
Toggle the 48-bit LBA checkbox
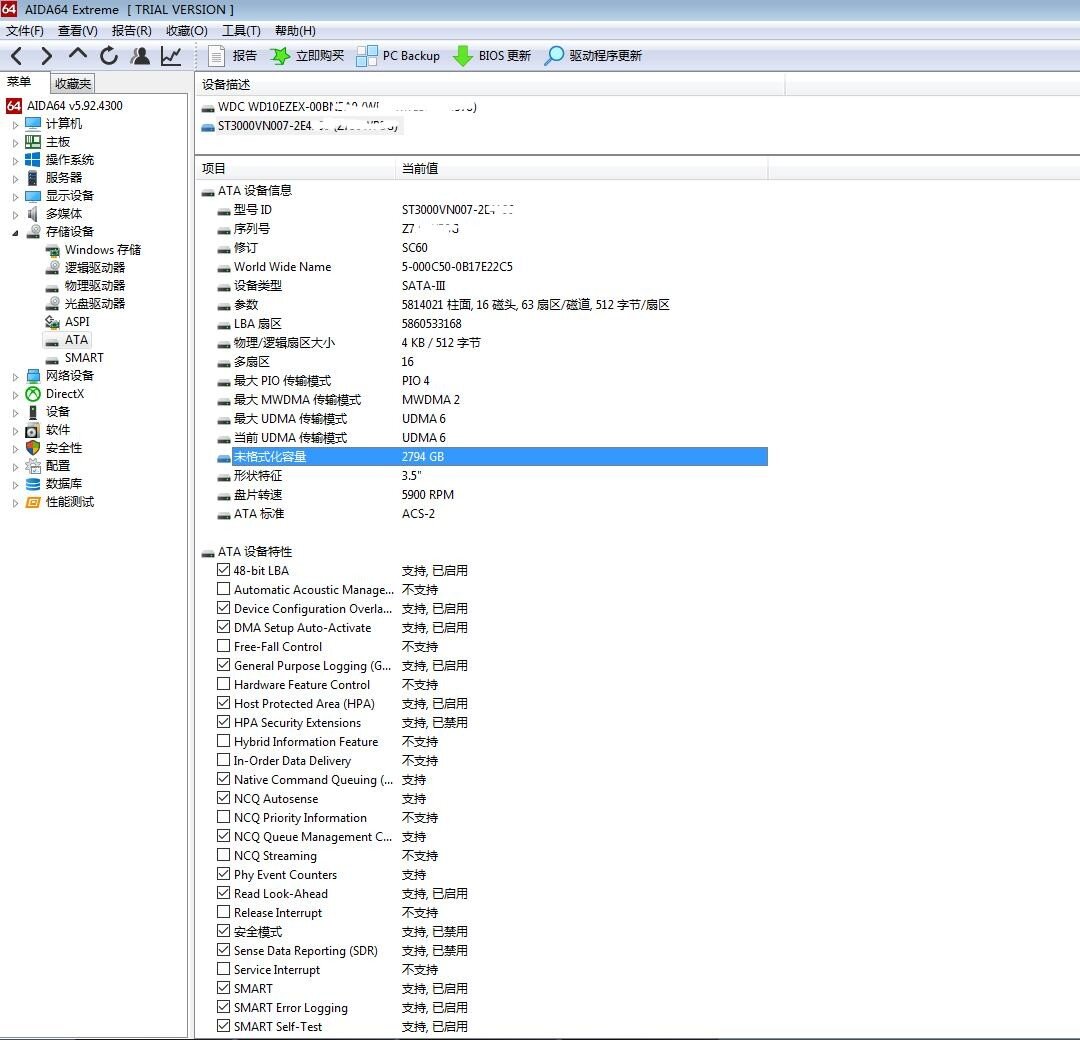pyautogui.click(x=223, y=570)
